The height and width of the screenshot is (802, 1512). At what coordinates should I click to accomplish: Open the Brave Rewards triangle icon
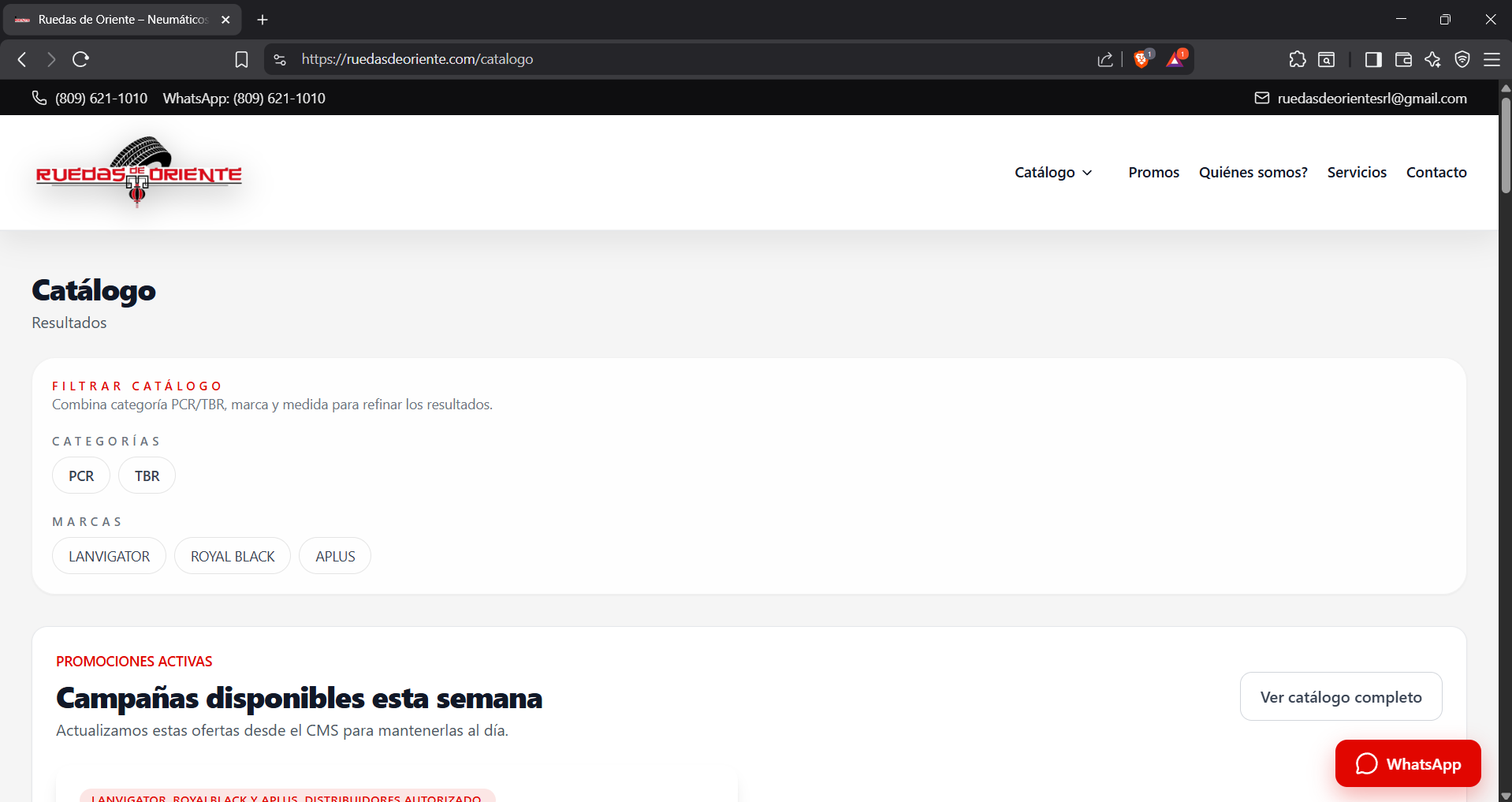tap(1175, 59)
